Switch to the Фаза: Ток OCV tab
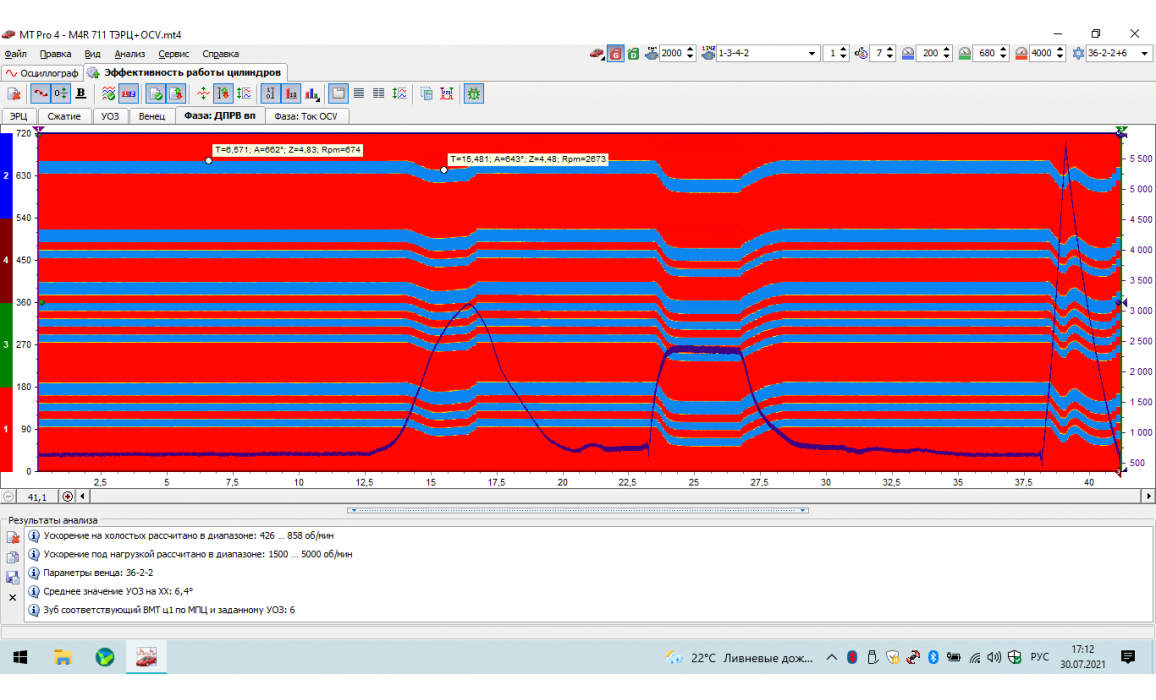This screenshot has height=700, width=1156. point(306,116)
